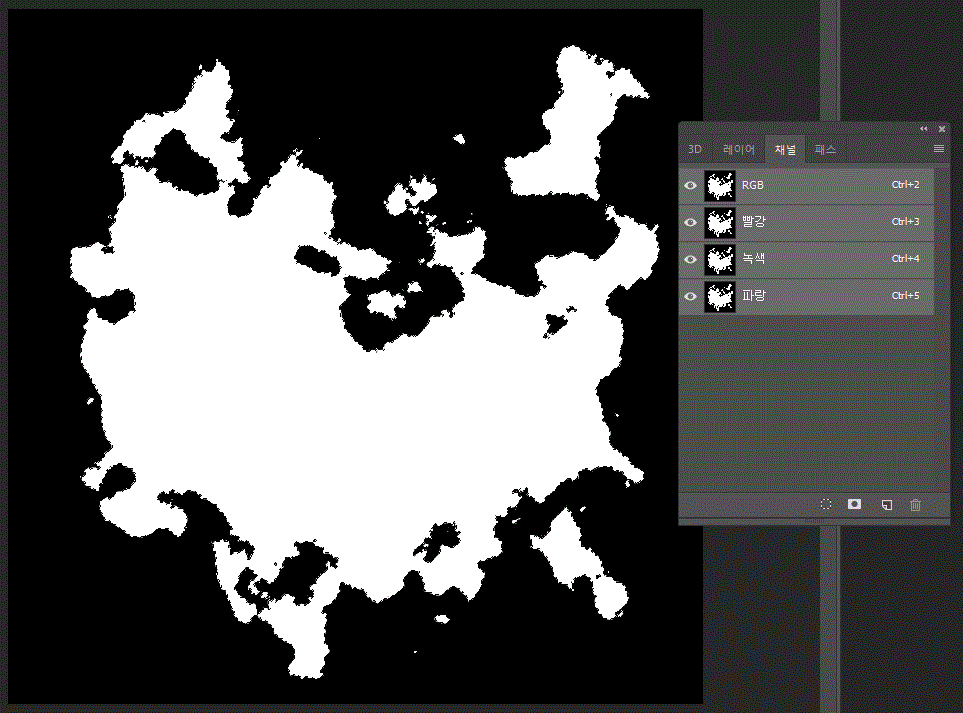Image resolution: width=963 pixels, height=713 pixels.
Task: Select the 파랑 channel thumbnail
Action: pos(720,296)
